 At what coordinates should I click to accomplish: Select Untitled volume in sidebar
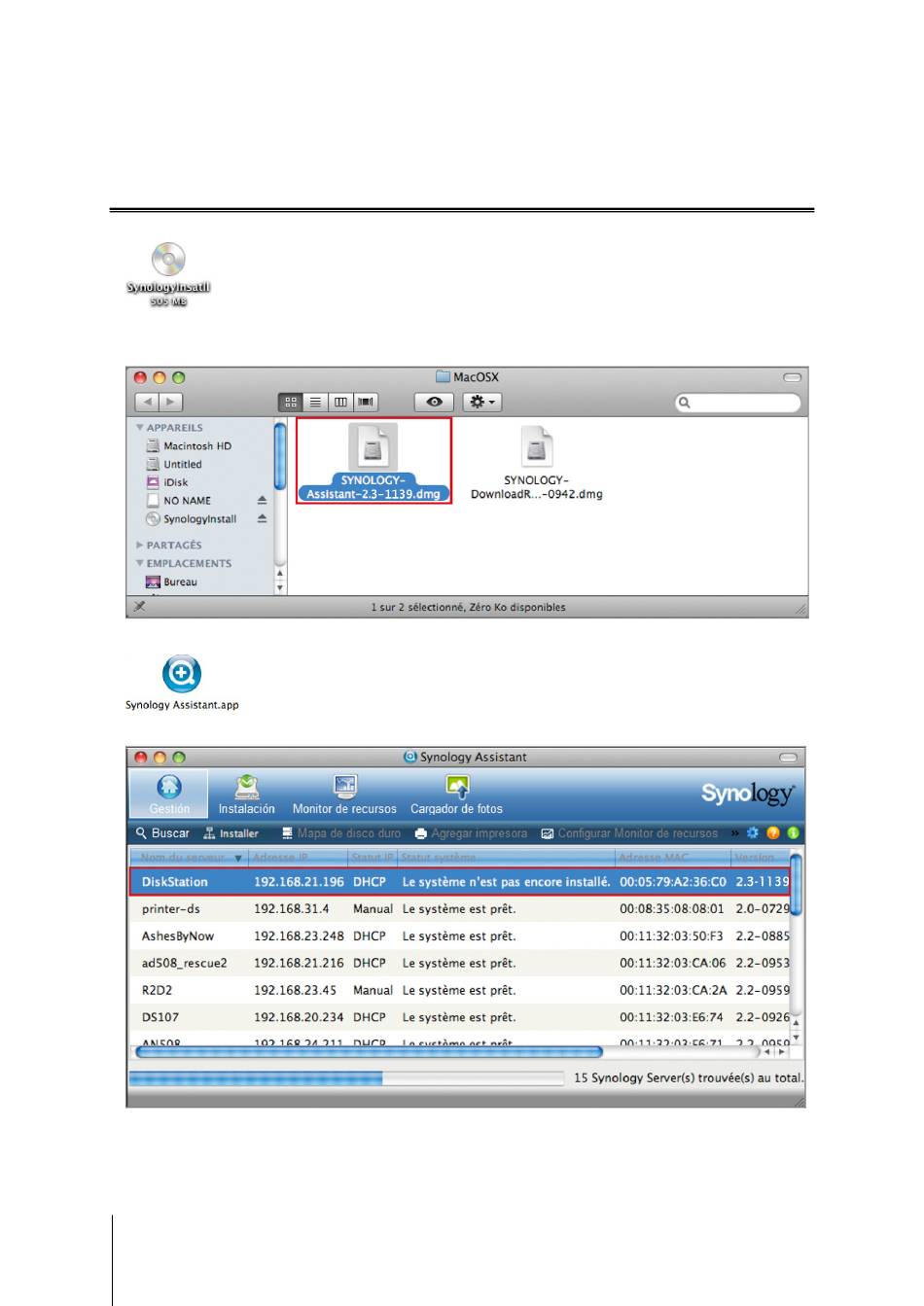click(x=174, y=464)
